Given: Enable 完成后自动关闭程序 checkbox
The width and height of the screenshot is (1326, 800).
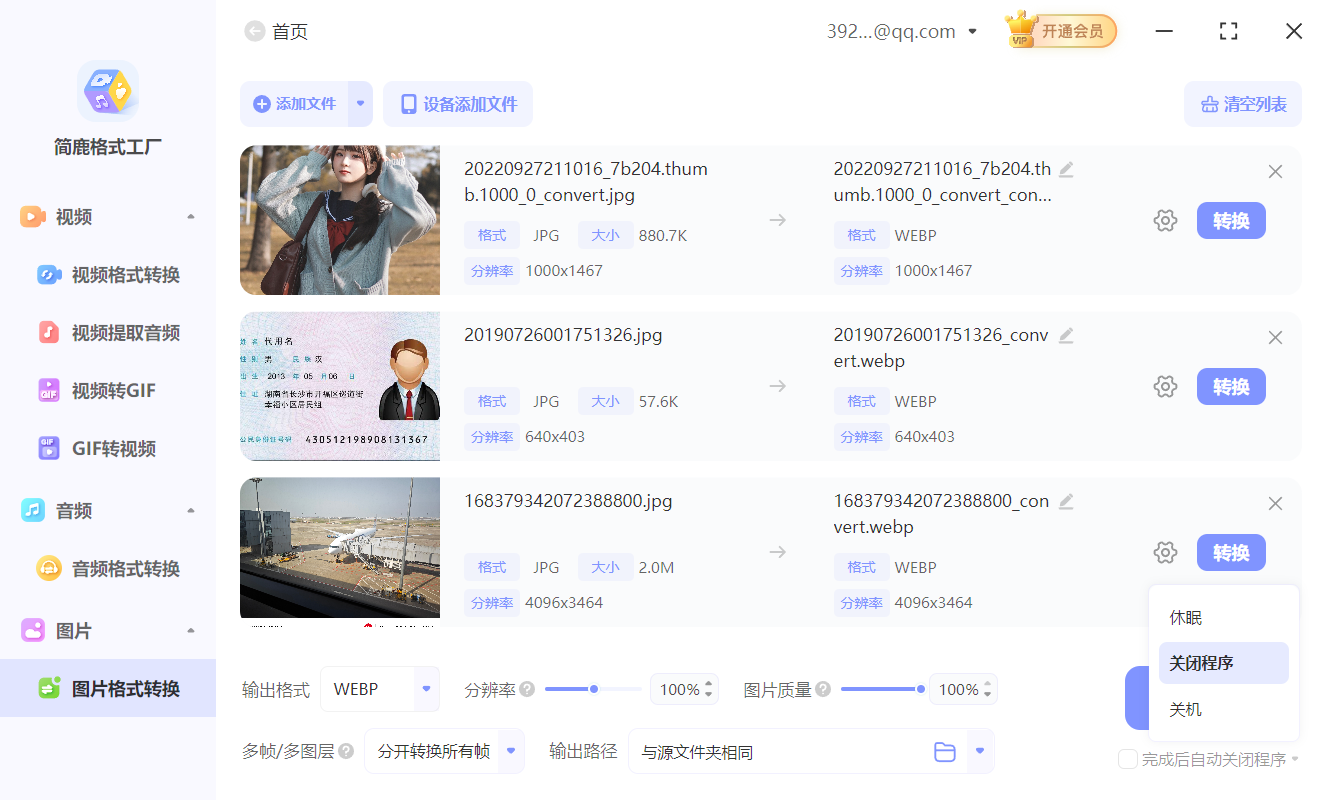Looking at the screenshot, I should [x=1128, y=760].
